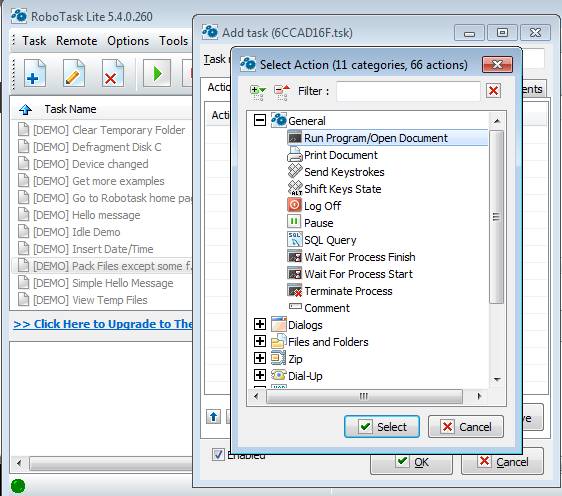The image size is (562, 496).
Task: Click the delete task red X icon
Action: 113,74
